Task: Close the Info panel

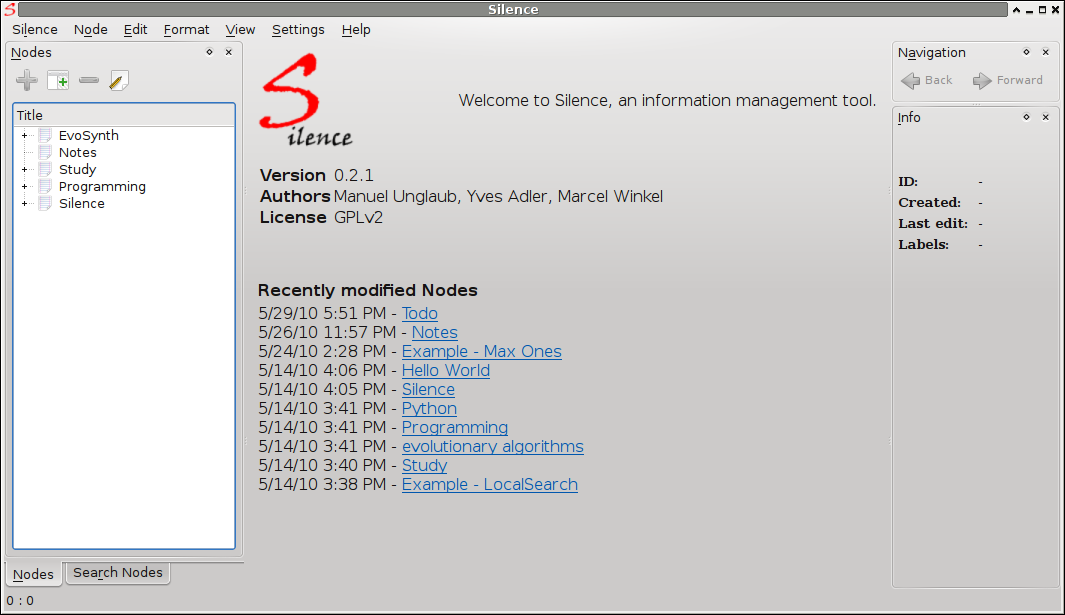Action: point(1046,117)
